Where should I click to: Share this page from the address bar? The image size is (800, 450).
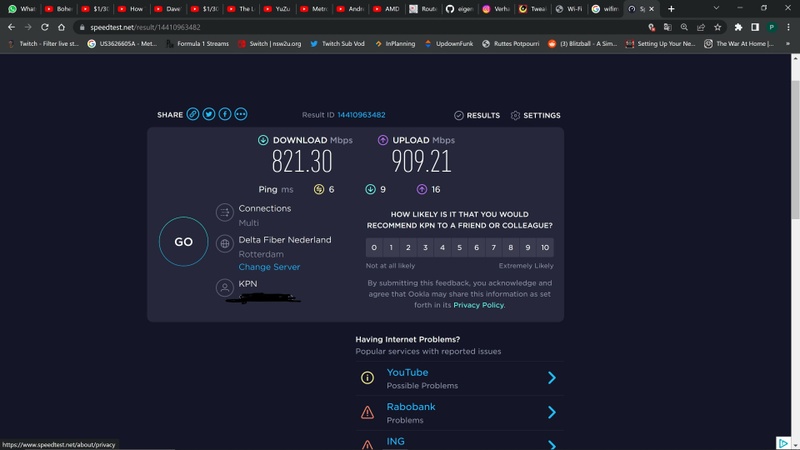point(701,27)
